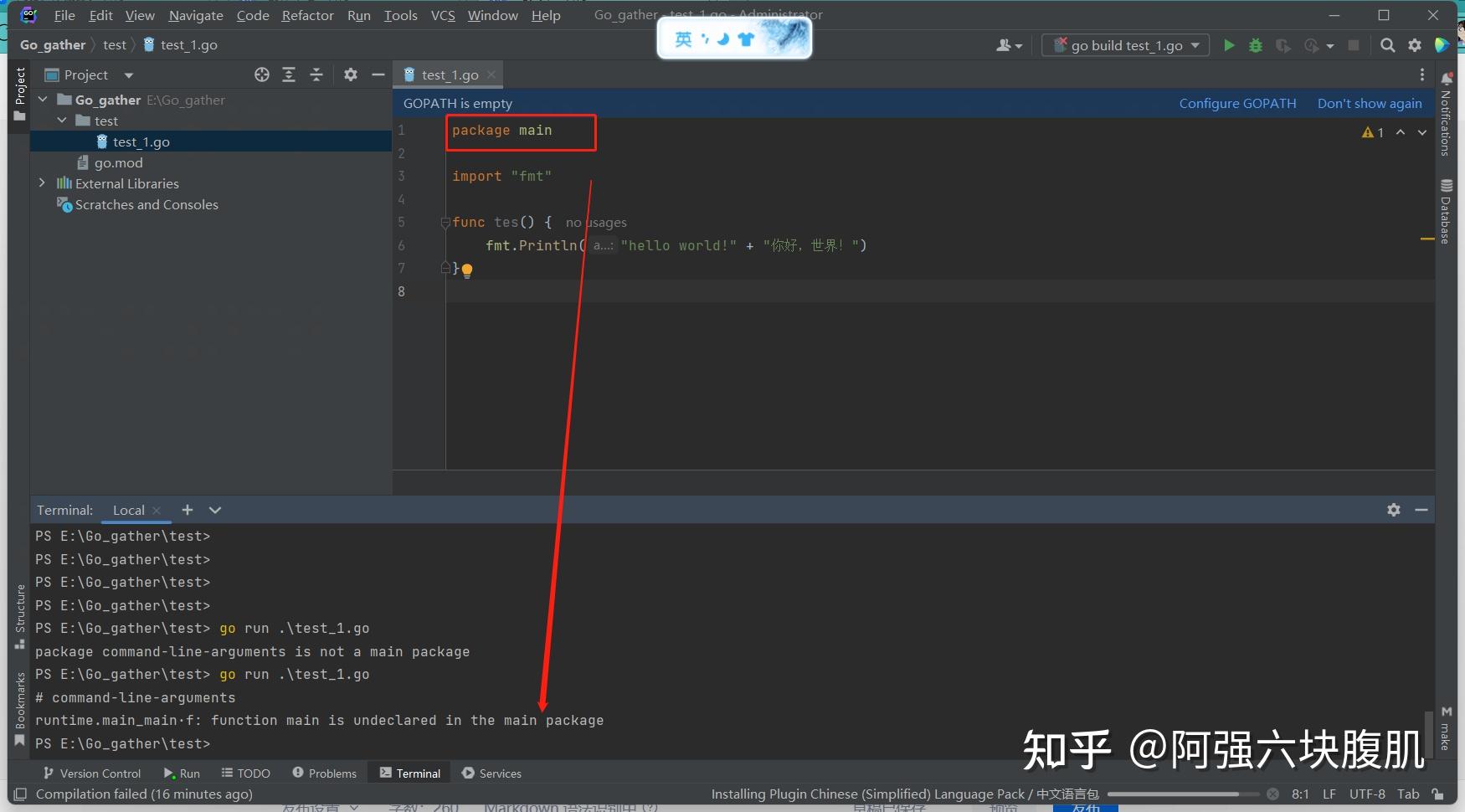Start debugging with the bug icon
The width and height of the screenshot is (1465, 812).
(x=1255, y=45)
